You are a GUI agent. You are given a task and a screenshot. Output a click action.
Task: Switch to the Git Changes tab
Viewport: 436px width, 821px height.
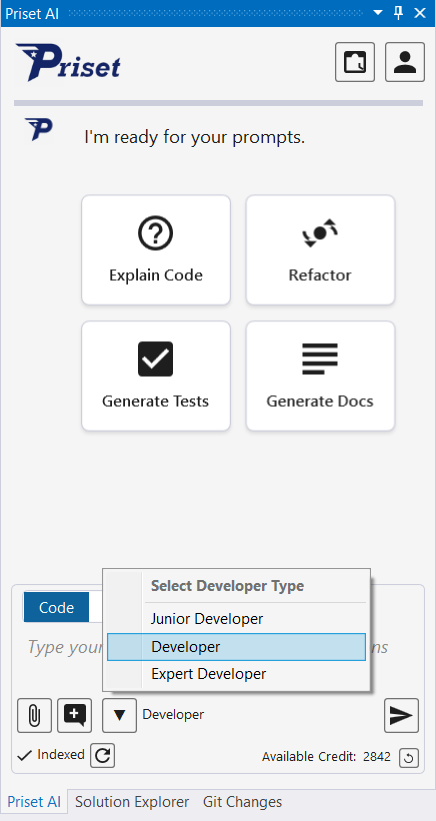(242, 802)
